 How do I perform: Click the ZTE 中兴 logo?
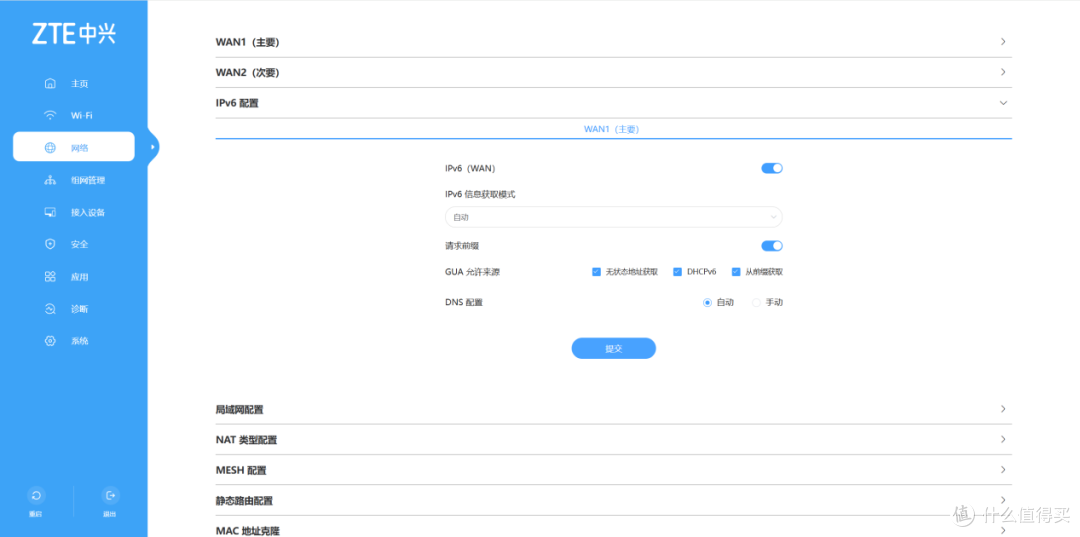pyautogui.click(x=74, y=33)
